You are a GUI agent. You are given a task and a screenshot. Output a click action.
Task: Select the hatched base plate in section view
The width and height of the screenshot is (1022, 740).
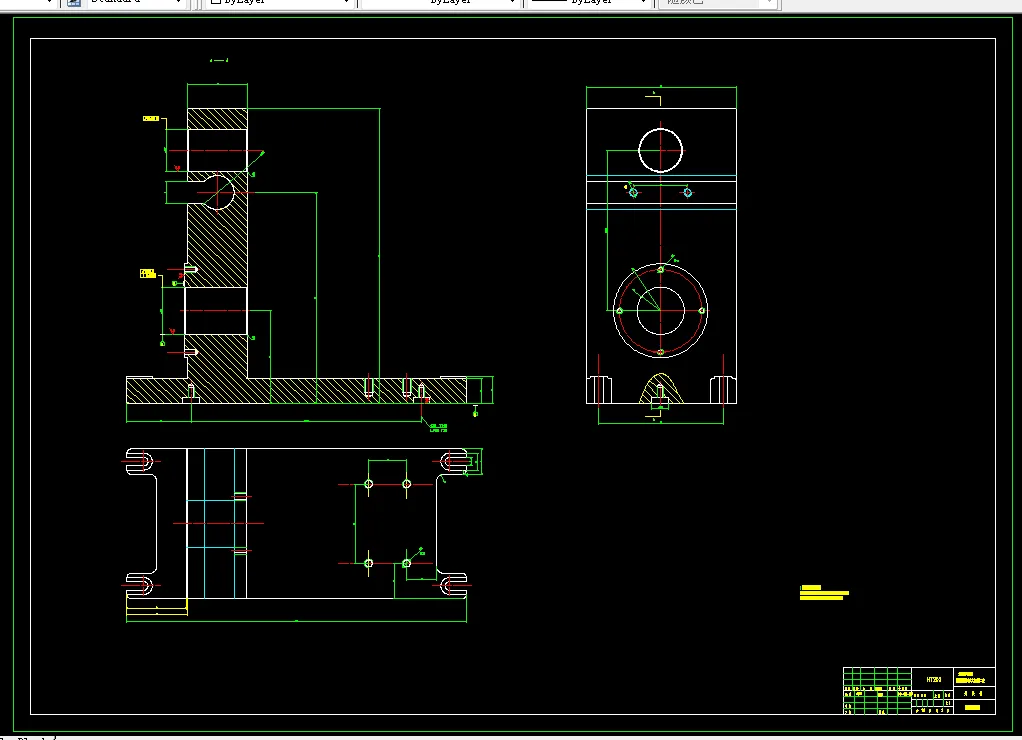[x=297, y=391]
